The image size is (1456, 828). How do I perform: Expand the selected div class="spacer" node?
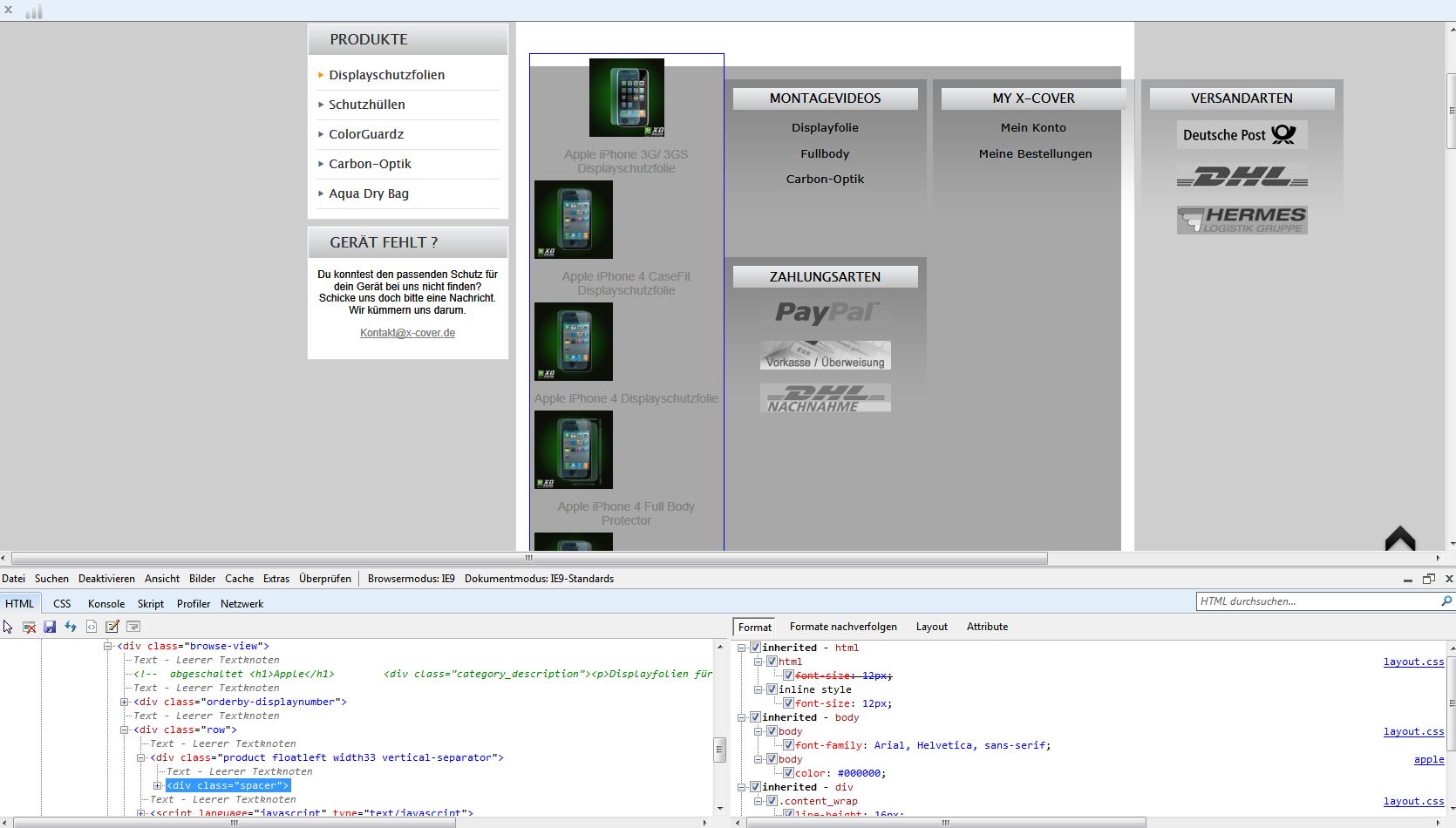click(158, 786)
